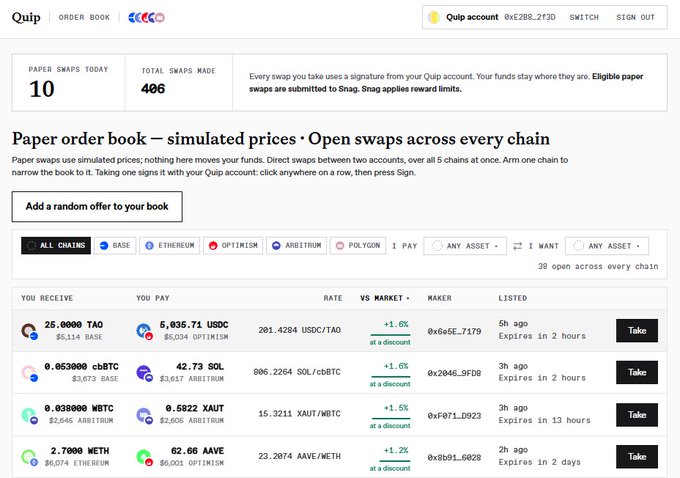
Task: Open the I WANT any asset dropdown
Action: 607,246
